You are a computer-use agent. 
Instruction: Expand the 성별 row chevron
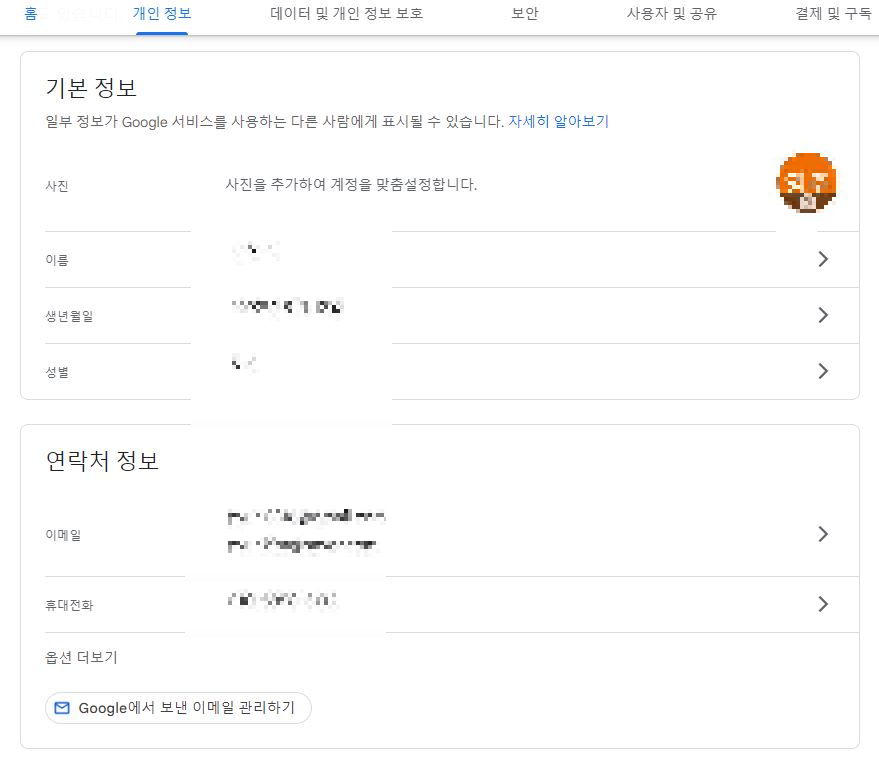tap(823, 371)
